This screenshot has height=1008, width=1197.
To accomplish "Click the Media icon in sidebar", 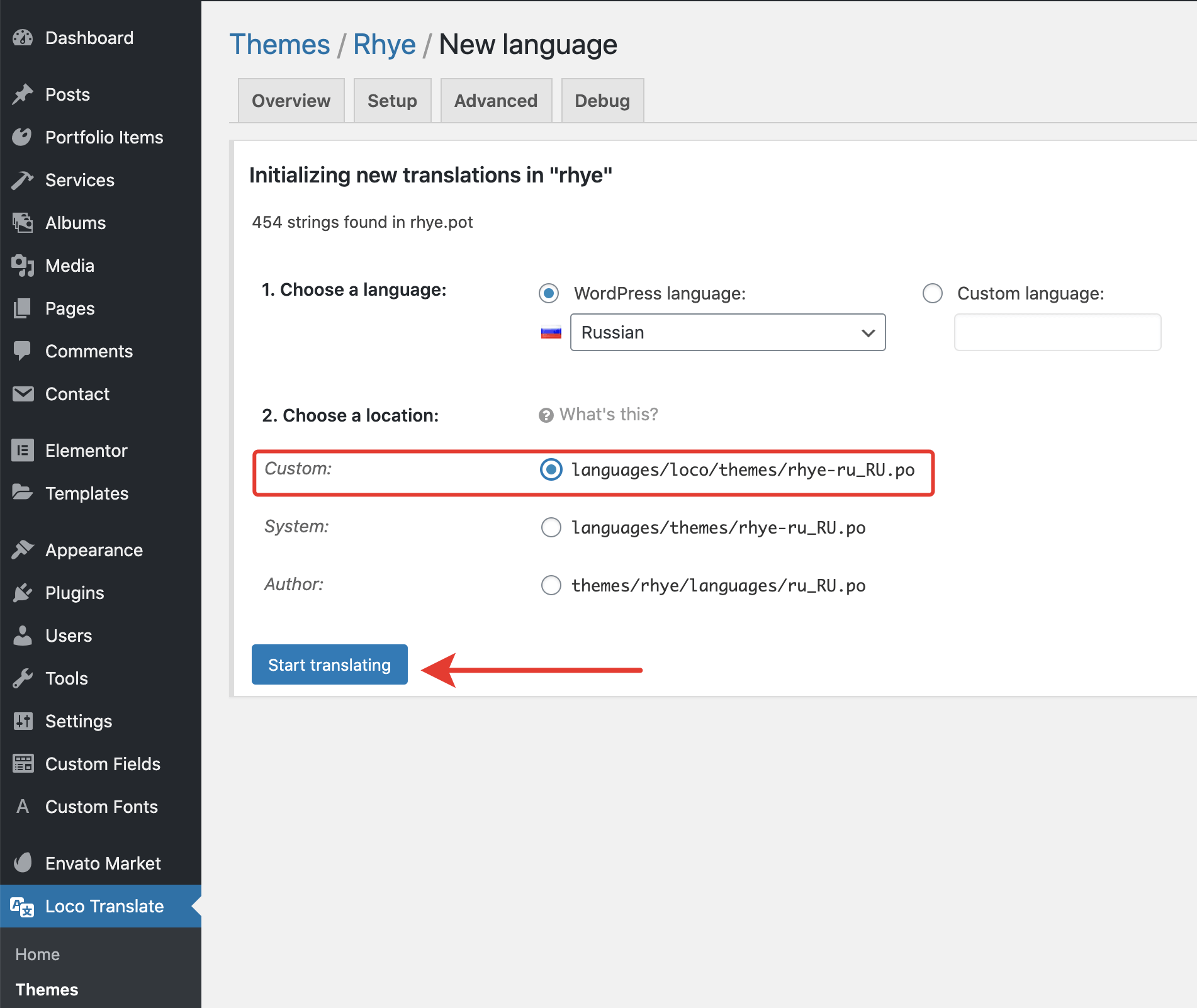I will pos(23,266).
